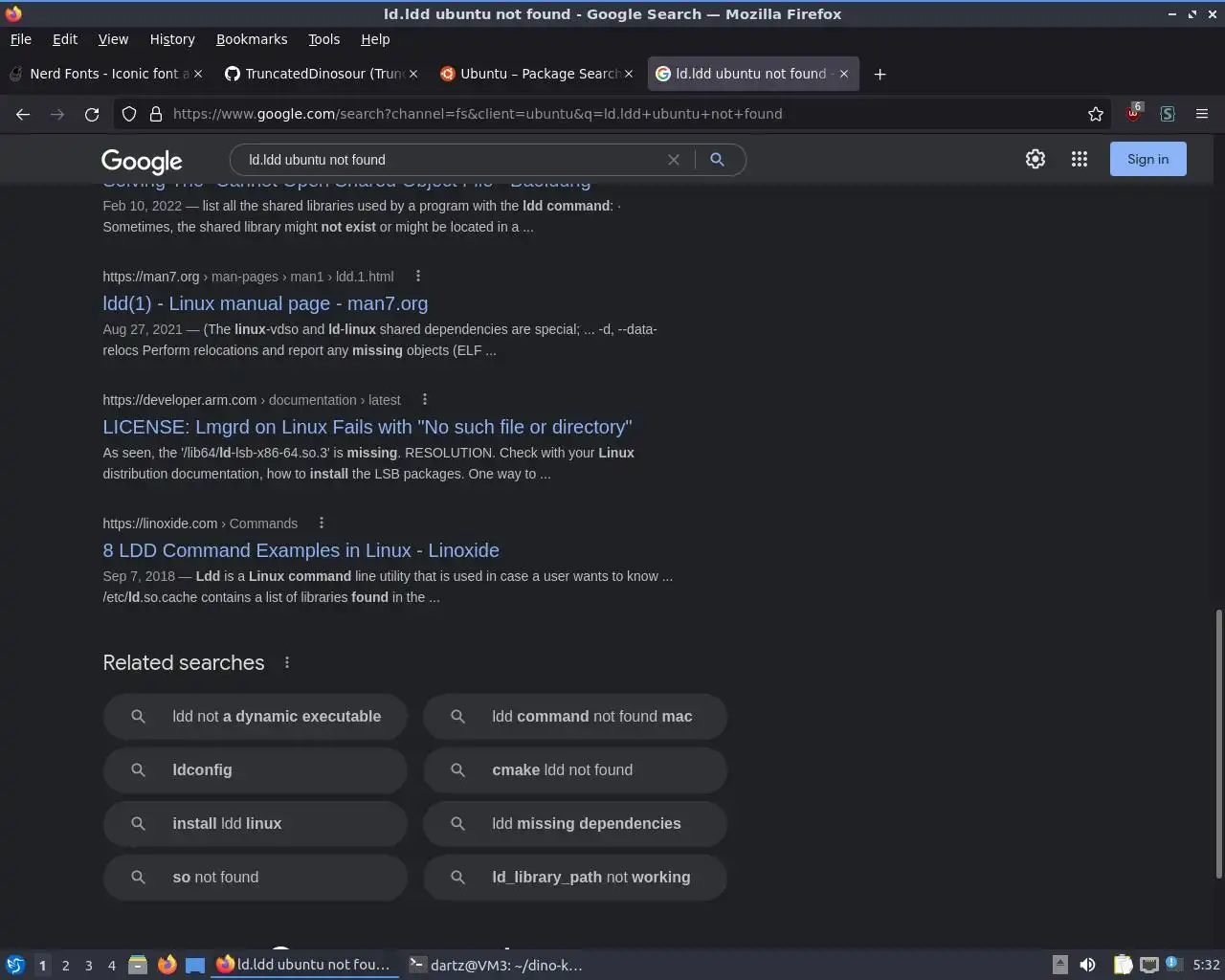Clear the Google search box text
Image resolution: width=1225 pixels, height=980 pixels.
[x=674, y=160]
